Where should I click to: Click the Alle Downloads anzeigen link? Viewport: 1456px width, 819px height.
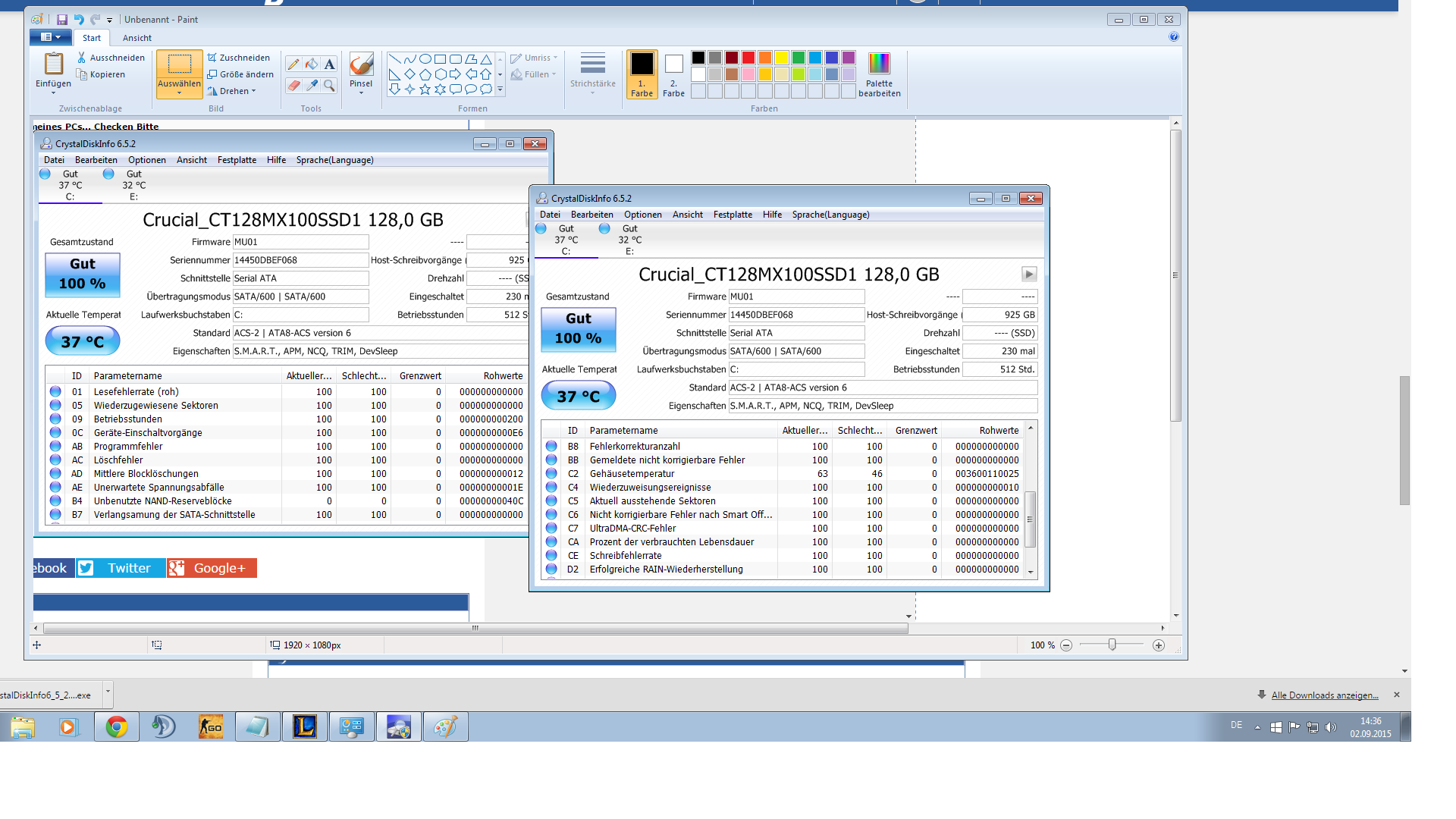point(1324,695)
